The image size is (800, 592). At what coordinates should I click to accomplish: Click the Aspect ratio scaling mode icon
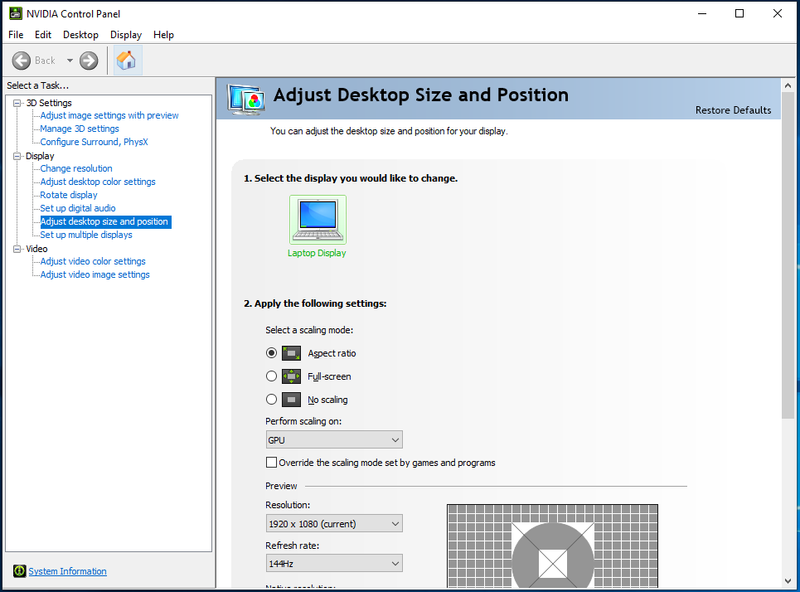click(291, 353)
